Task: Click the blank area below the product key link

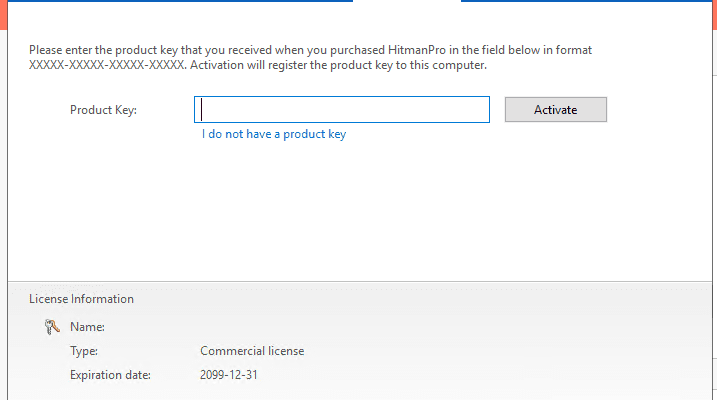Action: point(360,210)
